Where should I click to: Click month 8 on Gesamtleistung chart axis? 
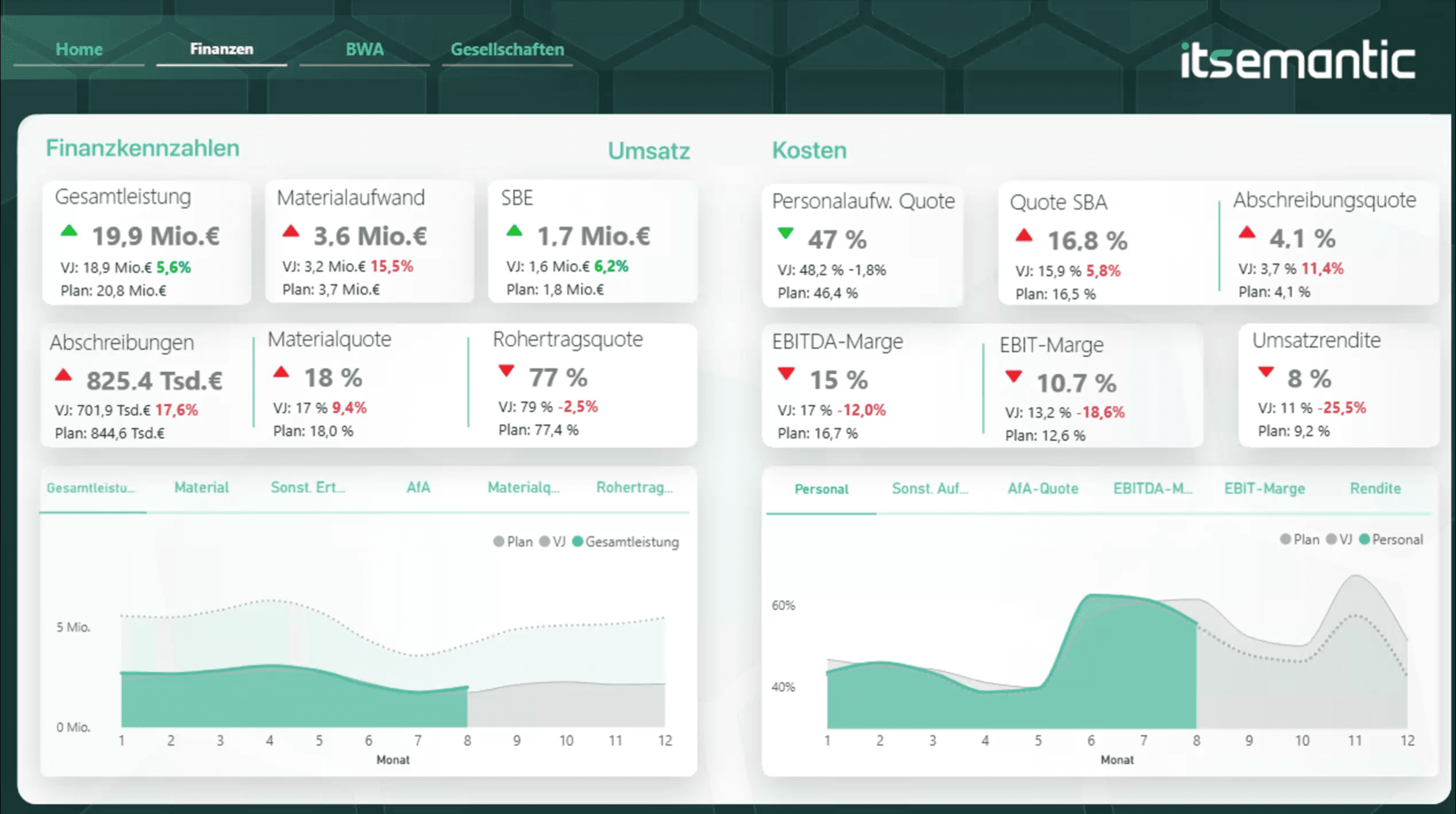(x=467, y=740)
